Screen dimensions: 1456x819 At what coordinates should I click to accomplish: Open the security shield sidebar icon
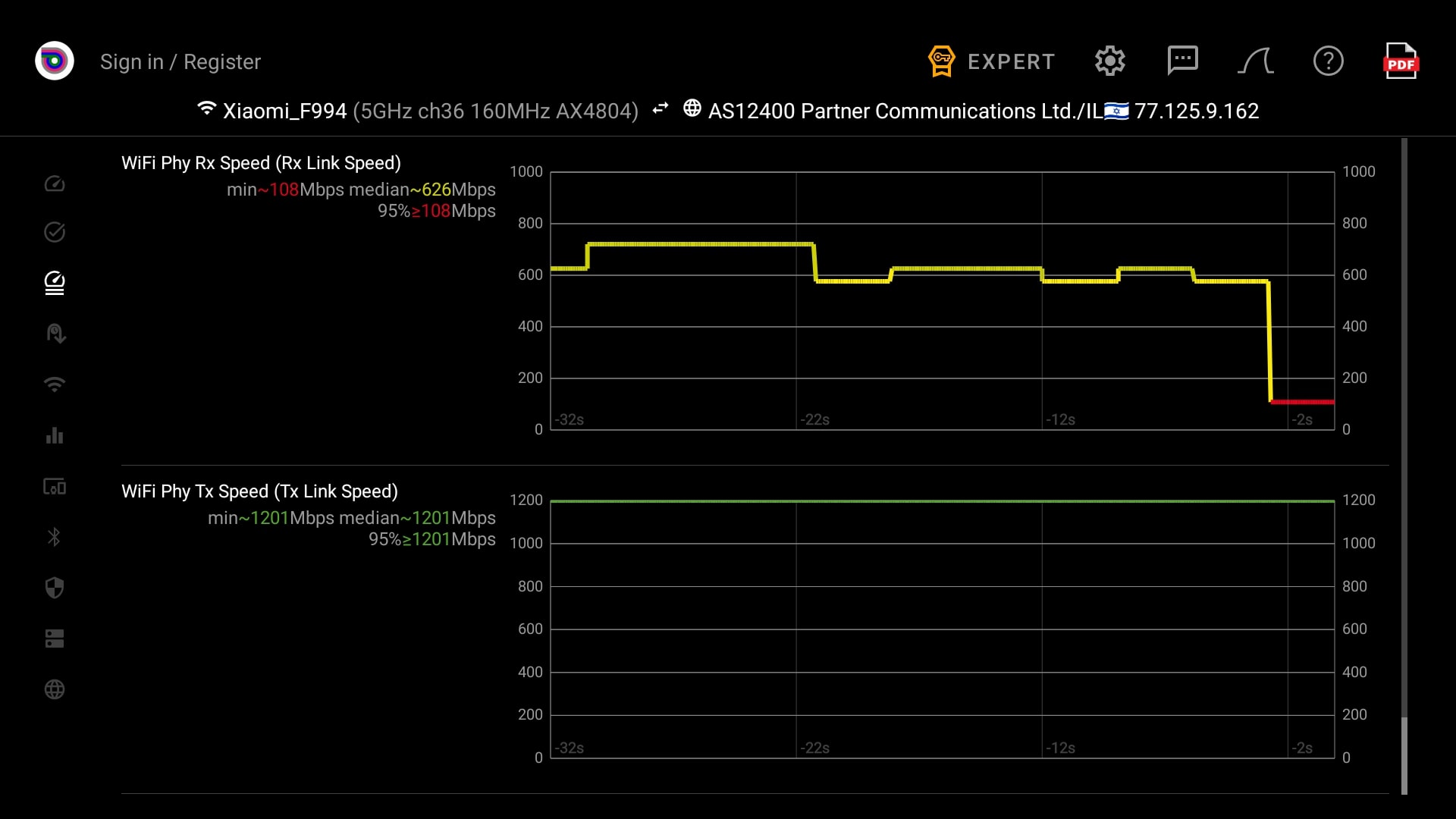coord(55,588)
